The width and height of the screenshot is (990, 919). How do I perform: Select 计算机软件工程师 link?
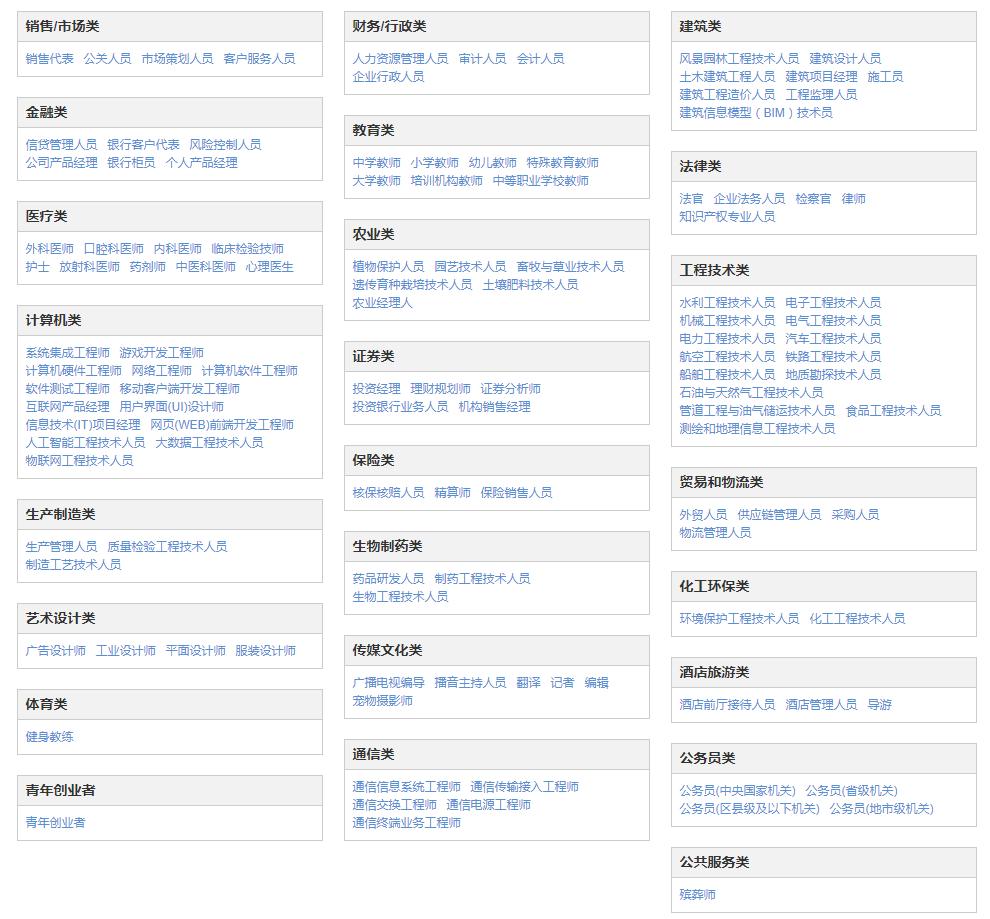pos(249,371)
